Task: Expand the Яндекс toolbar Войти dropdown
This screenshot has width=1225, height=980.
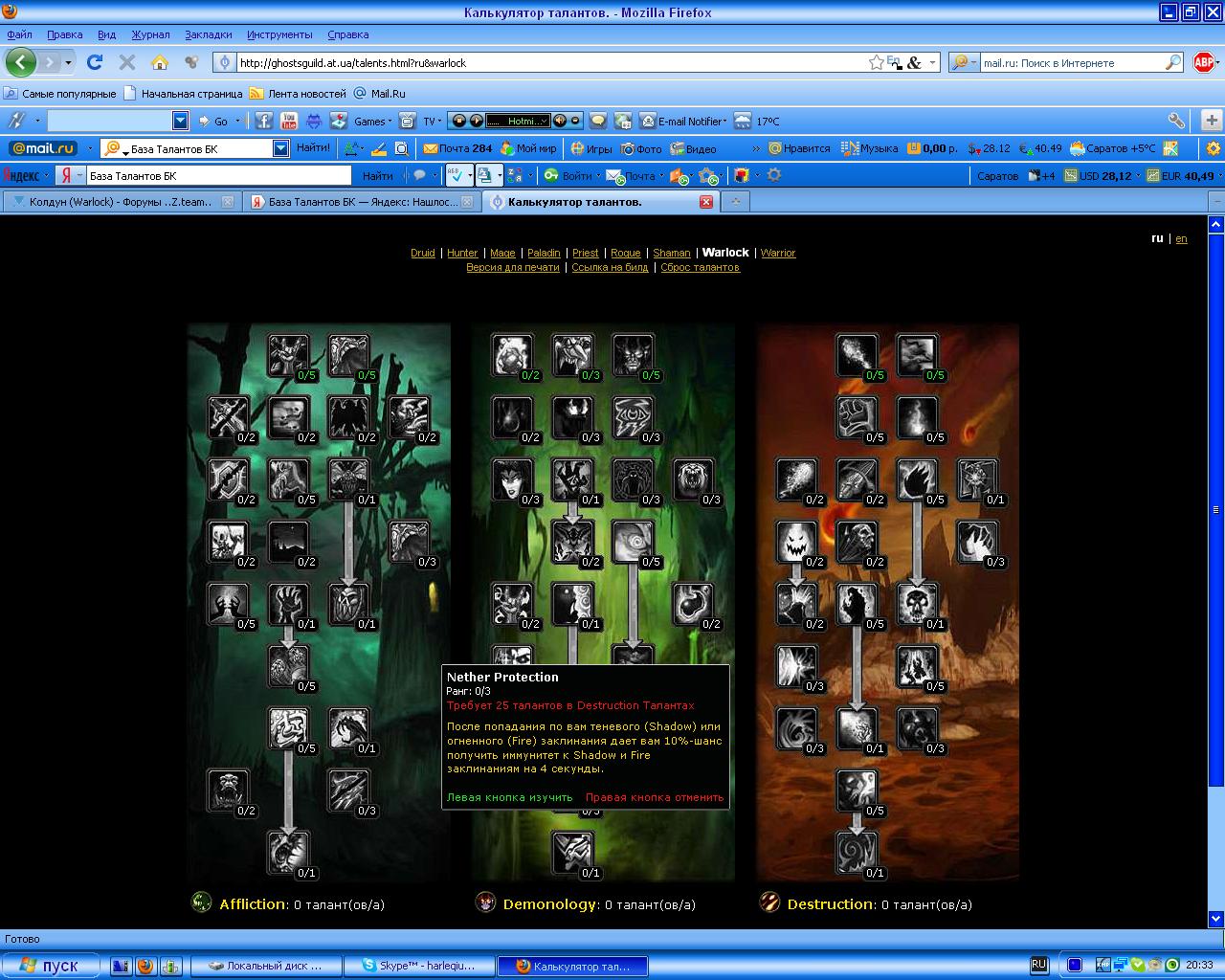Action: [598, 176]
